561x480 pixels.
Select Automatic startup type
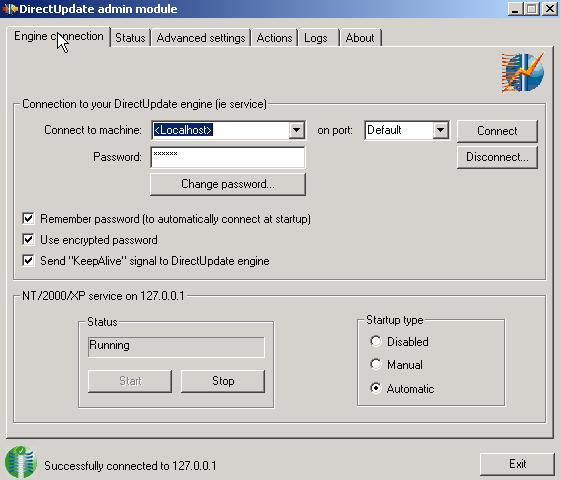376,388
